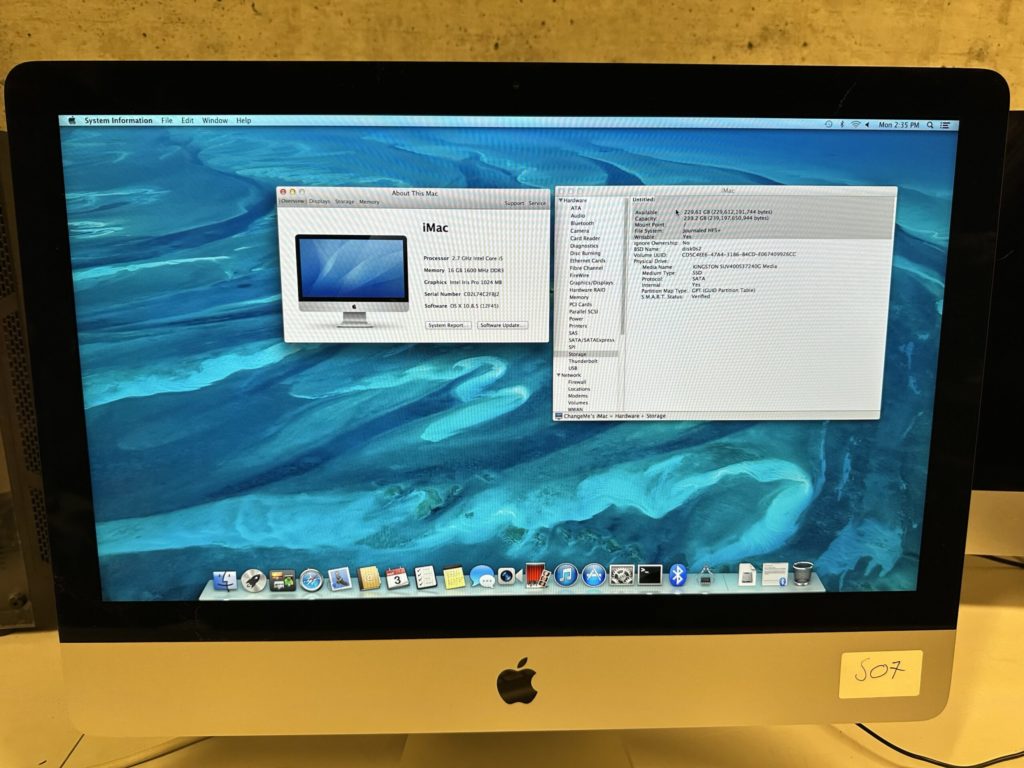Open Notification Center list icon

pyautogui.click(x=945, y=125)
